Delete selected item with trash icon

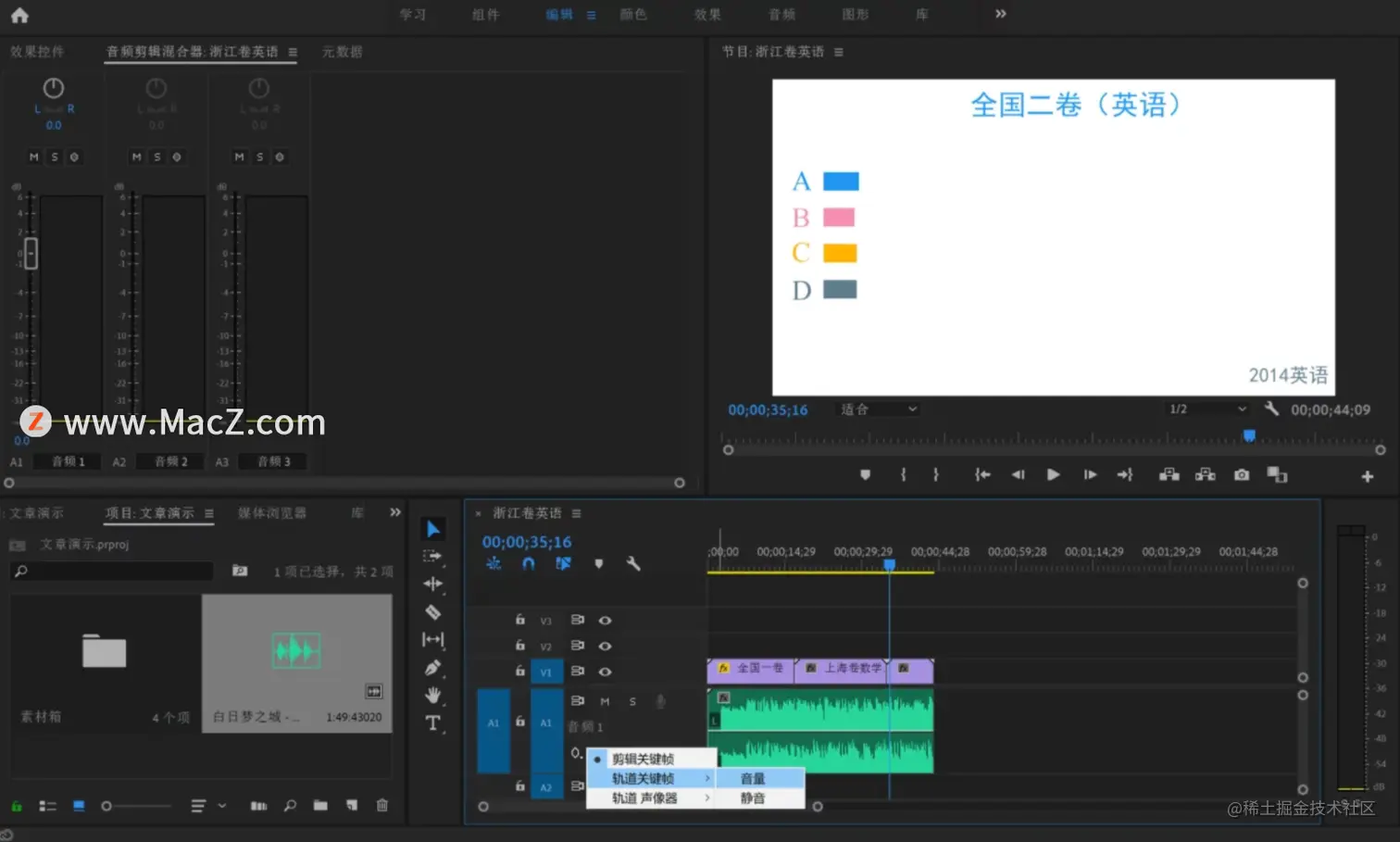[x=381, y=806]
